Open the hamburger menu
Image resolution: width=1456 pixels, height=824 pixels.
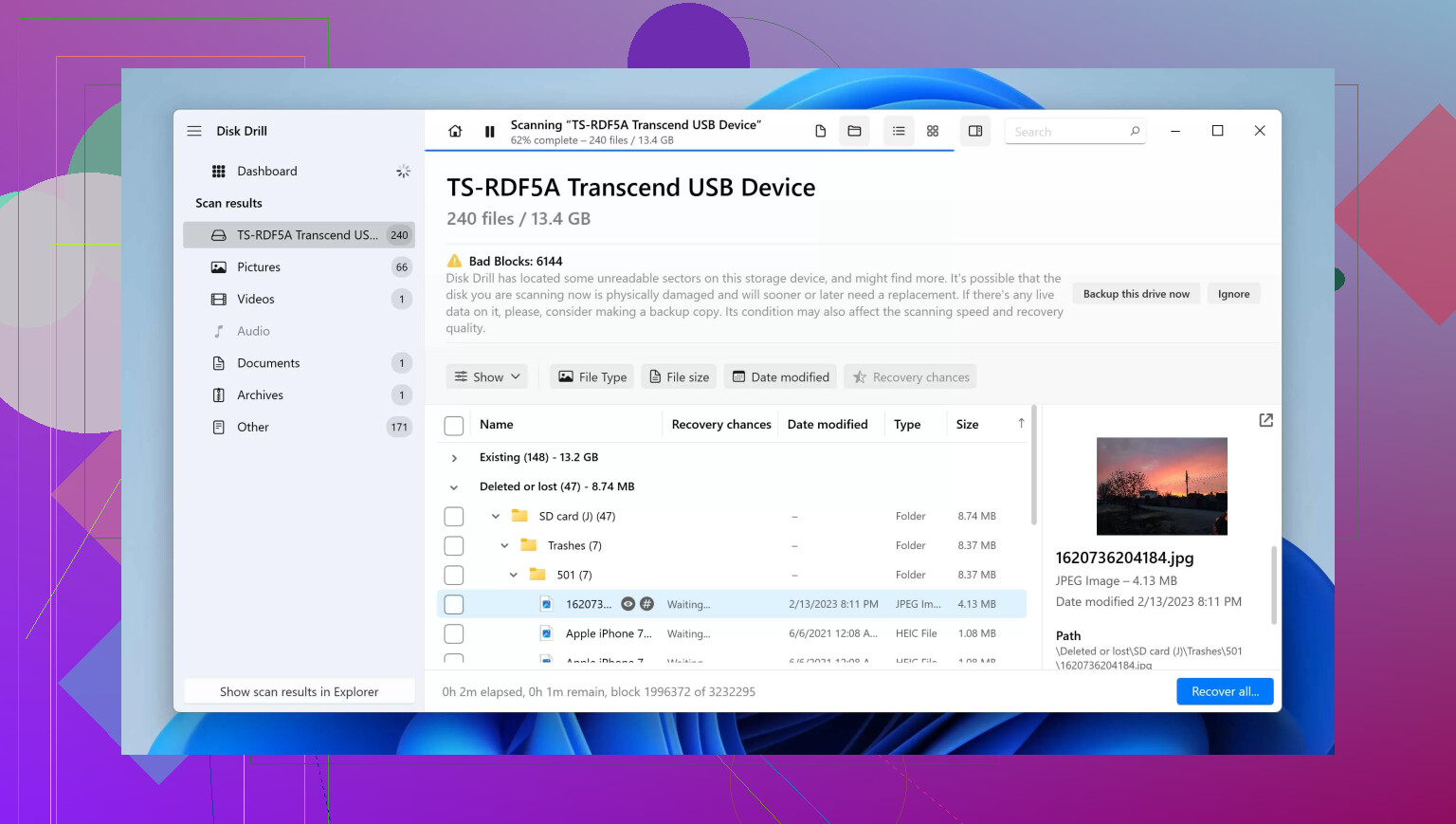[194, 131]
